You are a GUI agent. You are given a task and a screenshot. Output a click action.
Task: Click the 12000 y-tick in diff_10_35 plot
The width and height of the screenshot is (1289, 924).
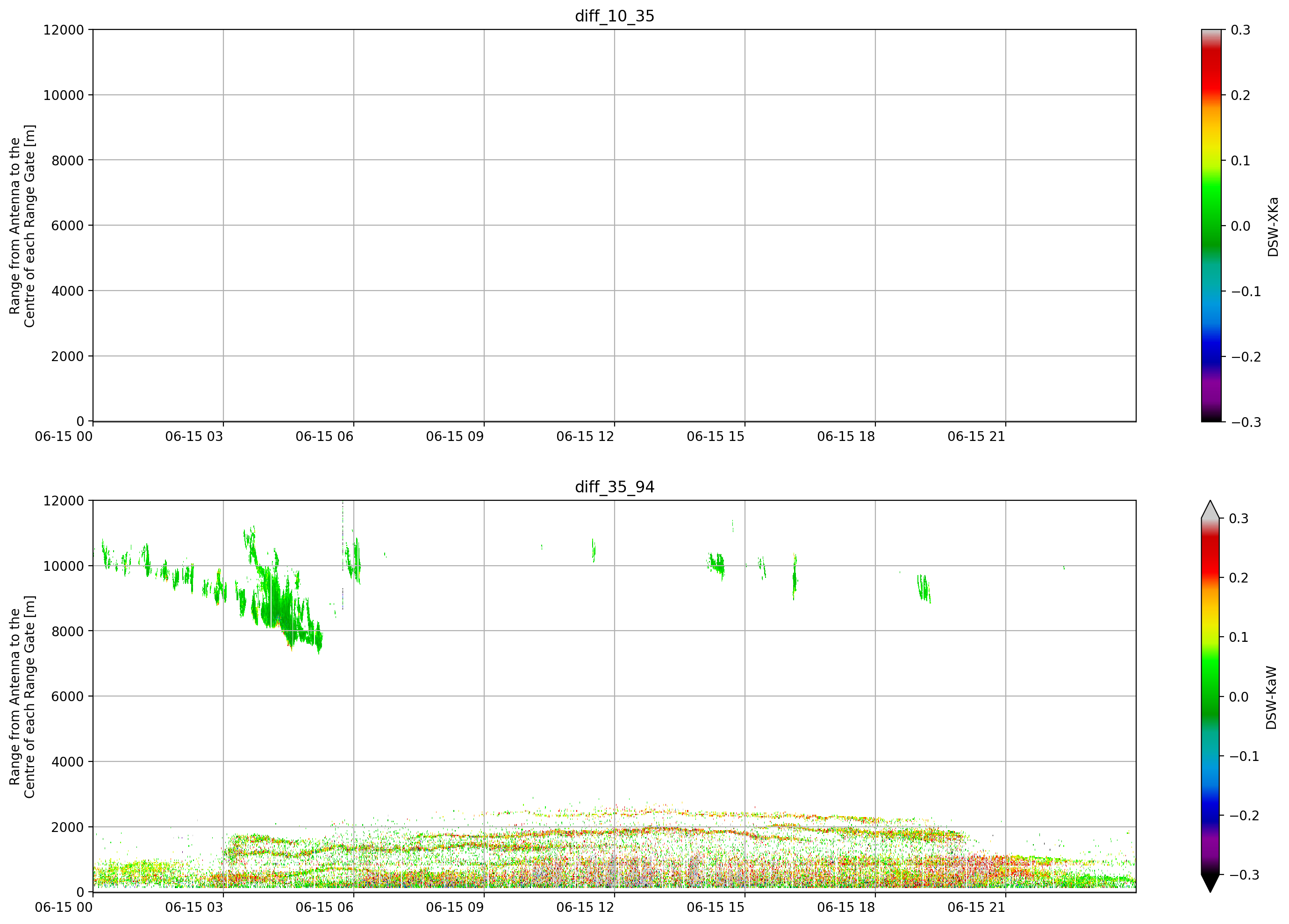64,29
